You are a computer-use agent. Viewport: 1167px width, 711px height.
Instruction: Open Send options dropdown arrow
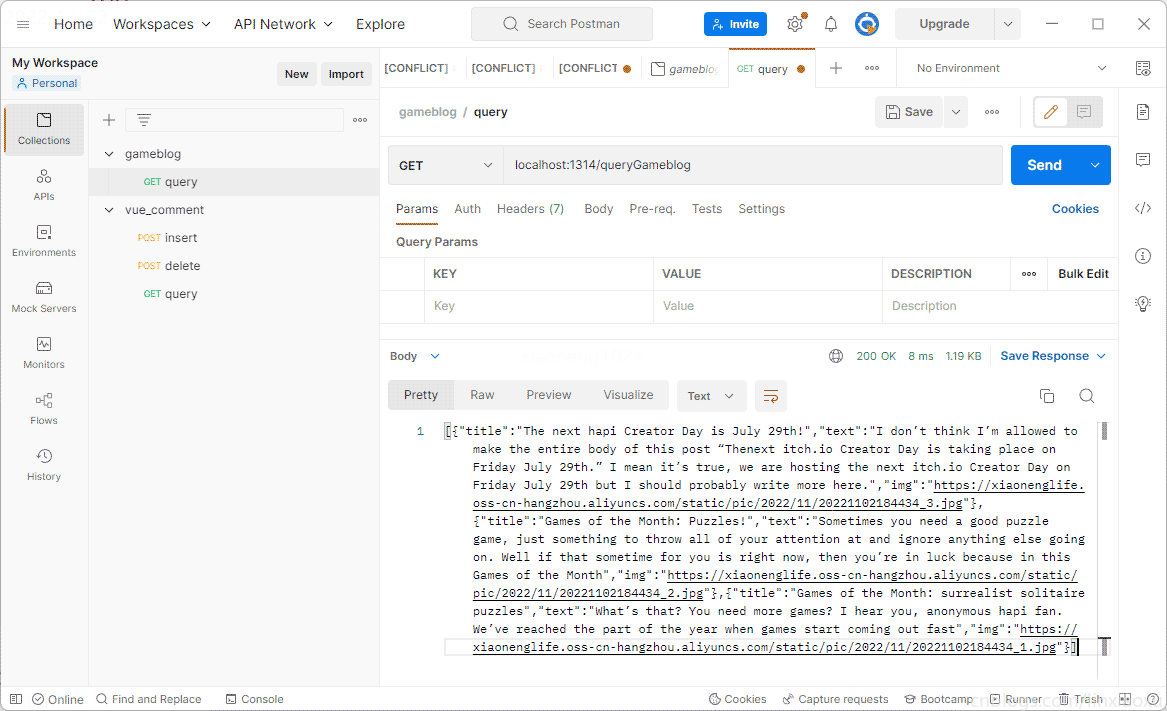click(x=1095, y=165)
